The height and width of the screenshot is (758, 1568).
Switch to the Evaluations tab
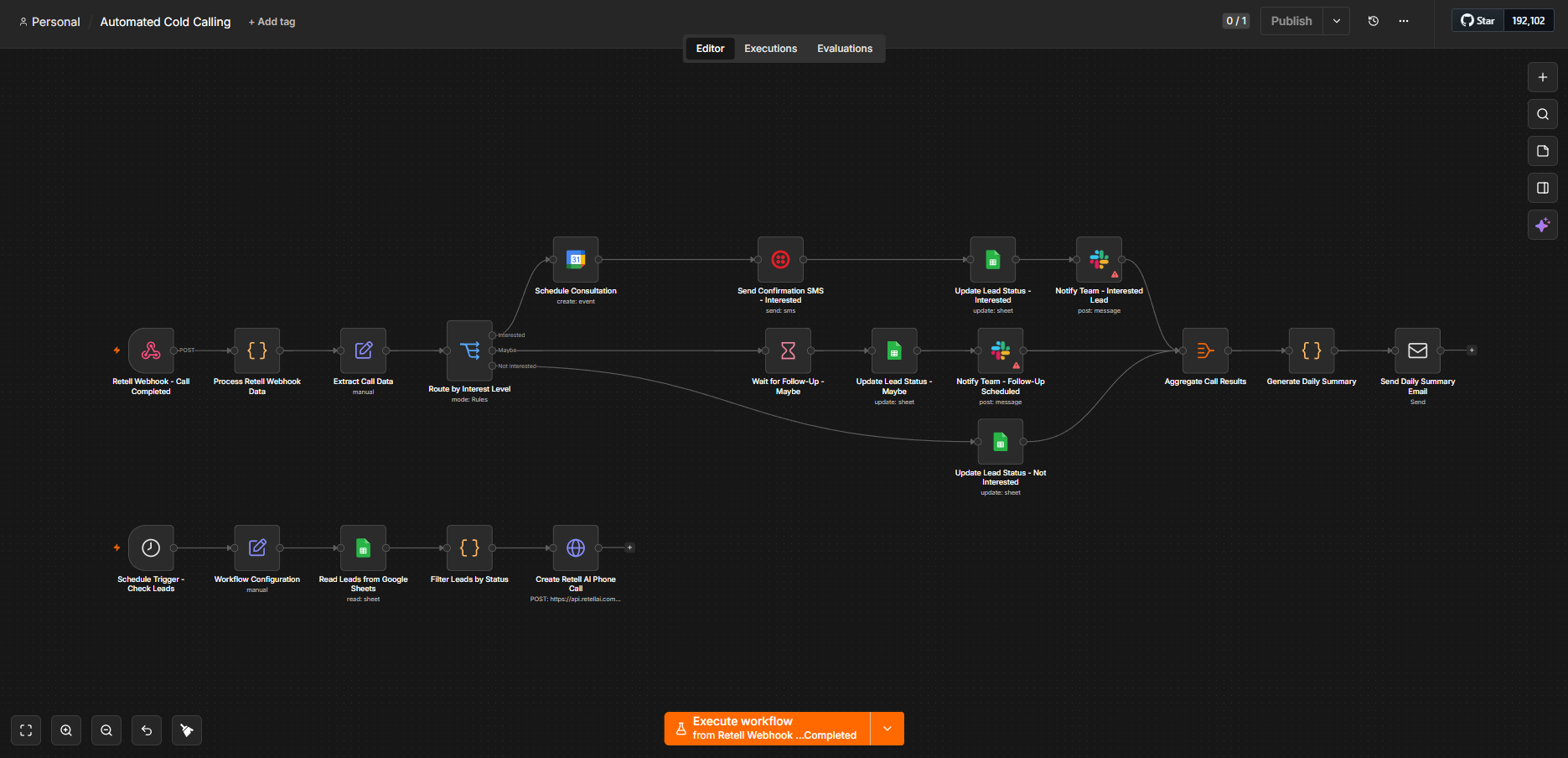click(x=845, y=49)
